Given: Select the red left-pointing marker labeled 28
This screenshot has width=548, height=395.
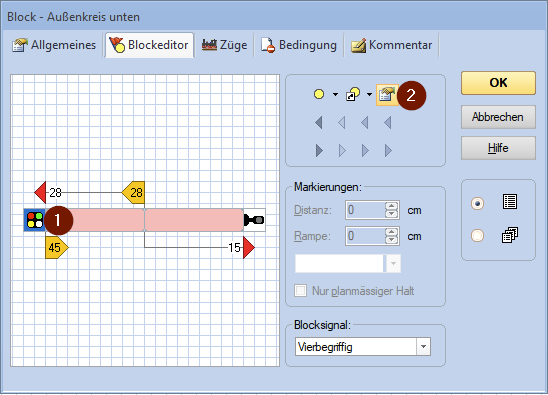Looking at the screenshot, I should click(x=41, y=192).
